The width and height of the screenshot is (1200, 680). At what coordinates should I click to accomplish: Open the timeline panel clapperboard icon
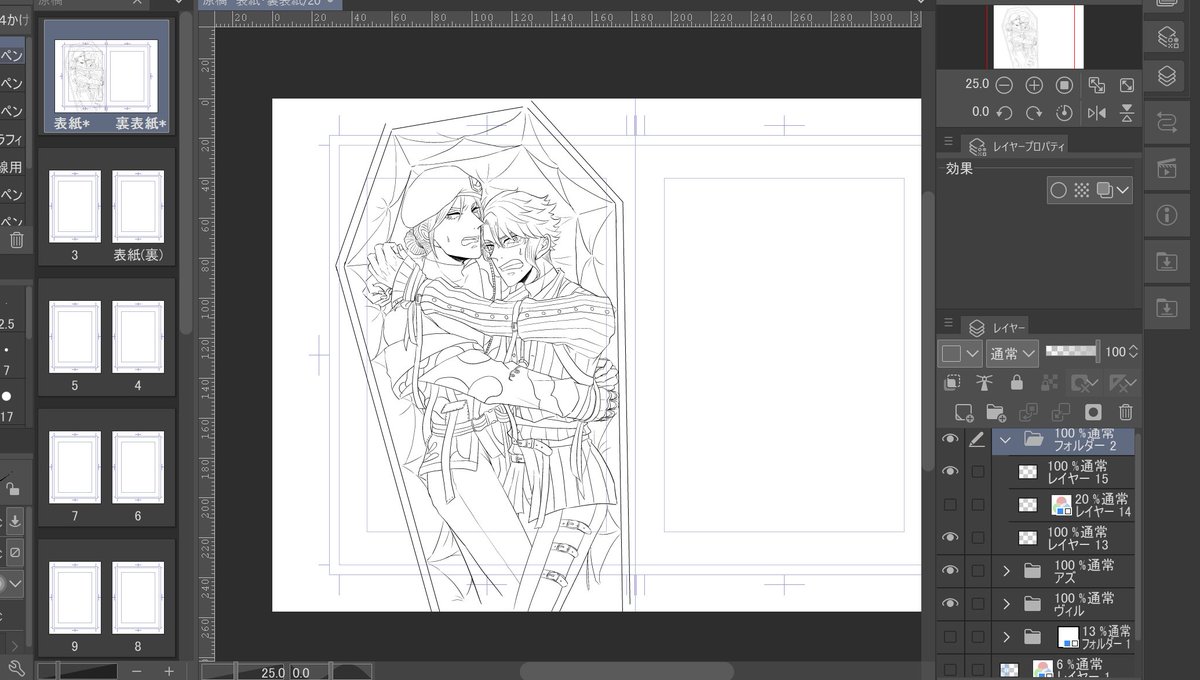(x=1166, y=167)
